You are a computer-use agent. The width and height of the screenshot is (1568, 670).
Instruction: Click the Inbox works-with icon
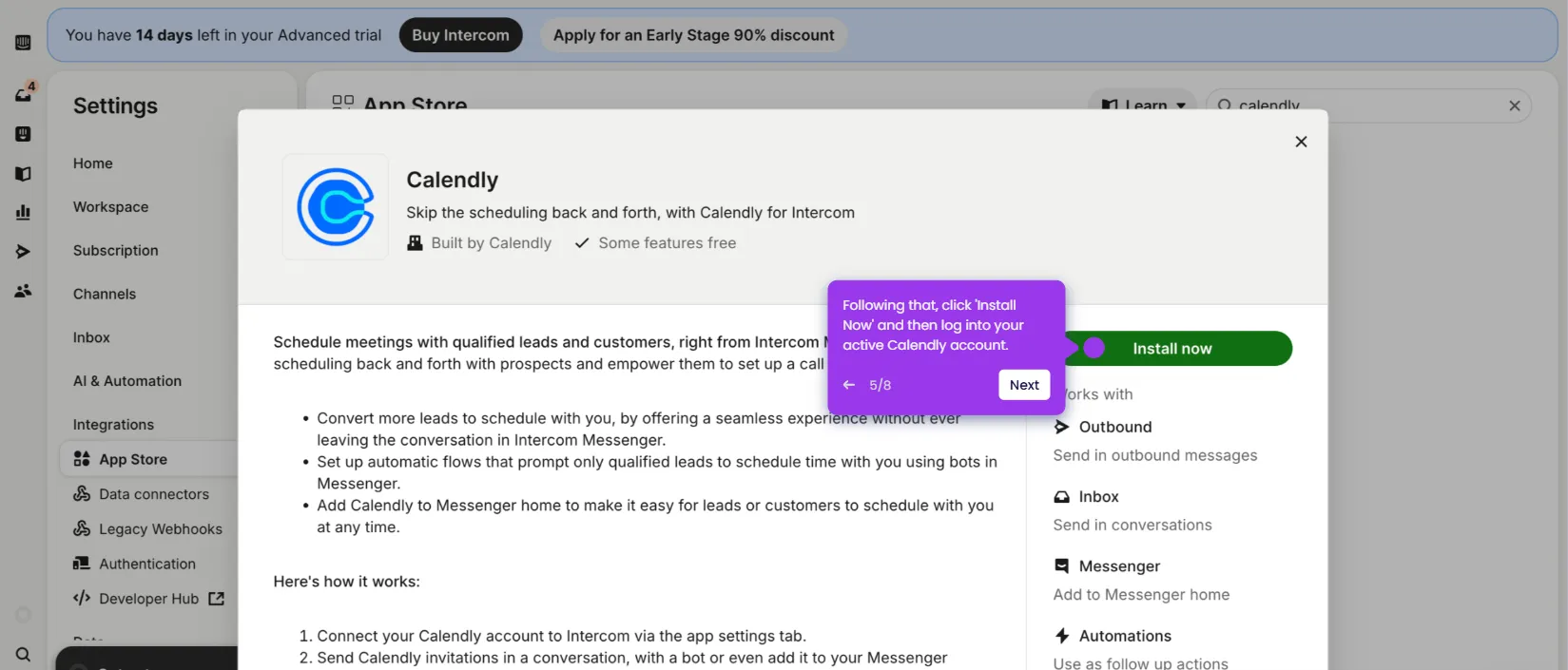[x=1061, y=497]
